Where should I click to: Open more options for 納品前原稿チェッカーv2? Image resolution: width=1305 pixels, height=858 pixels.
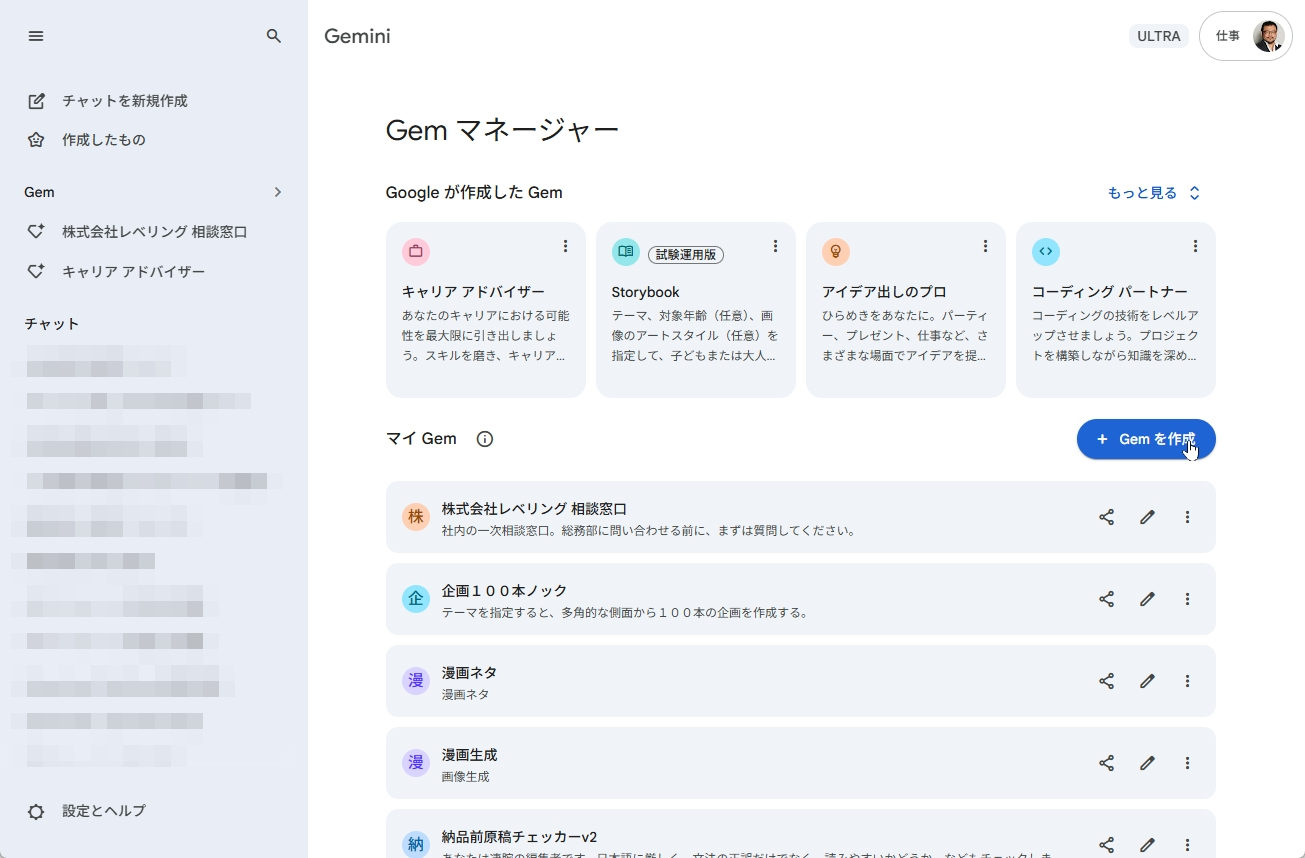pos(1187,845)
